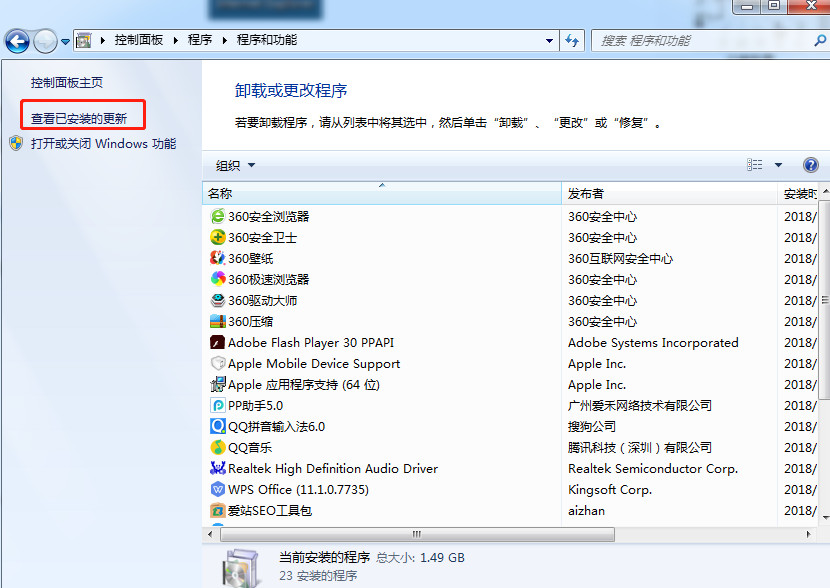The width and height of the screenshot is (830, 588).
Task: Click the 360极速浏览器 colorful icon
Action: click(x=218, y=279)
